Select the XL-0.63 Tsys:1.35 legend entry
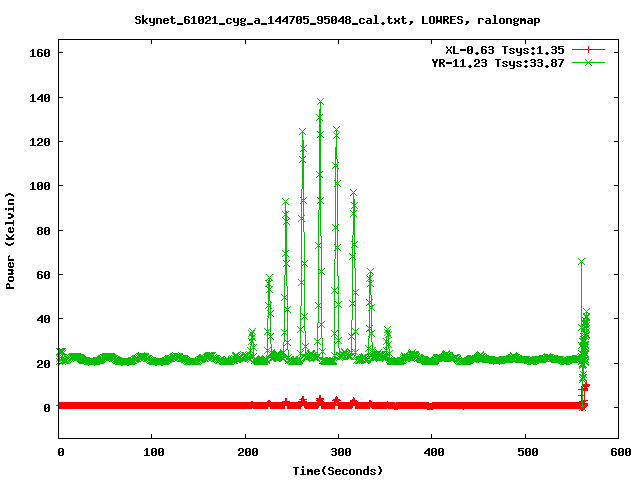This screenshot has height=480, width=640. coord(510,48)
